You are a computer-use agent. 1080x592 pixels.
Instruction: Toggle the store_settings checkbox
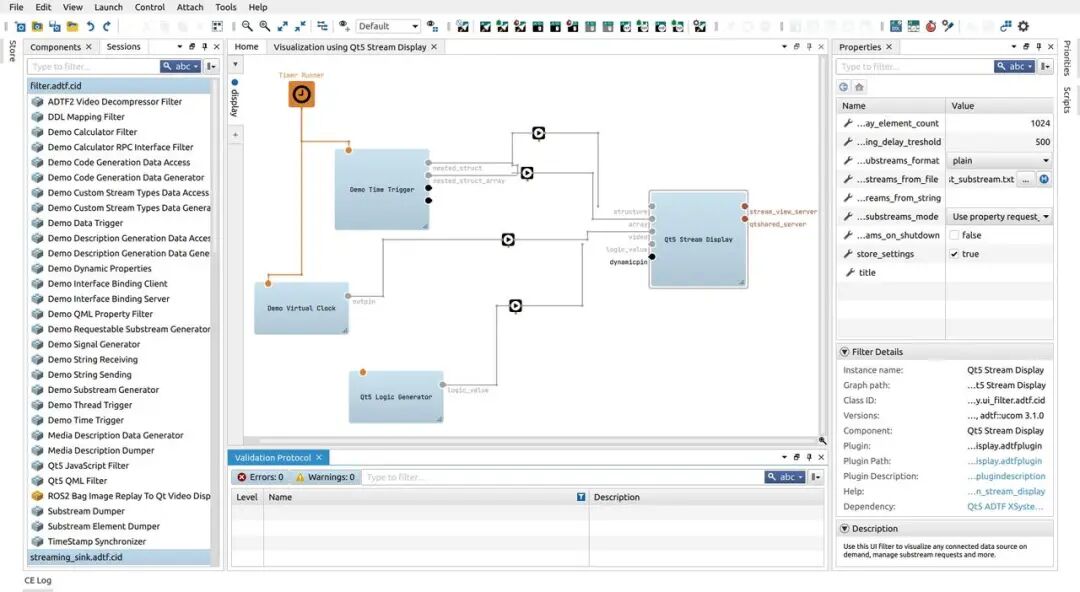click(954, 254)
